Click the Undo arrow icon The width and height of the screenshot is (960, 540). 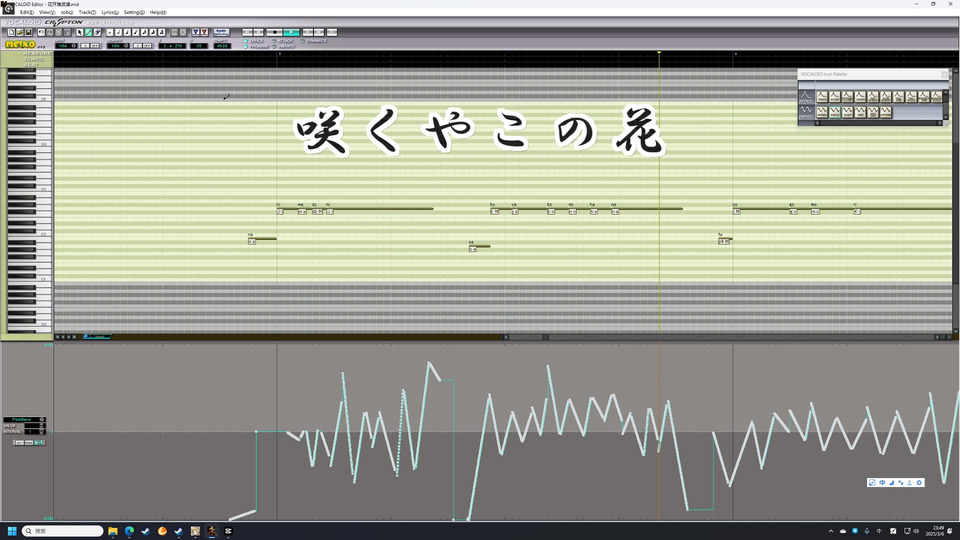41,32
